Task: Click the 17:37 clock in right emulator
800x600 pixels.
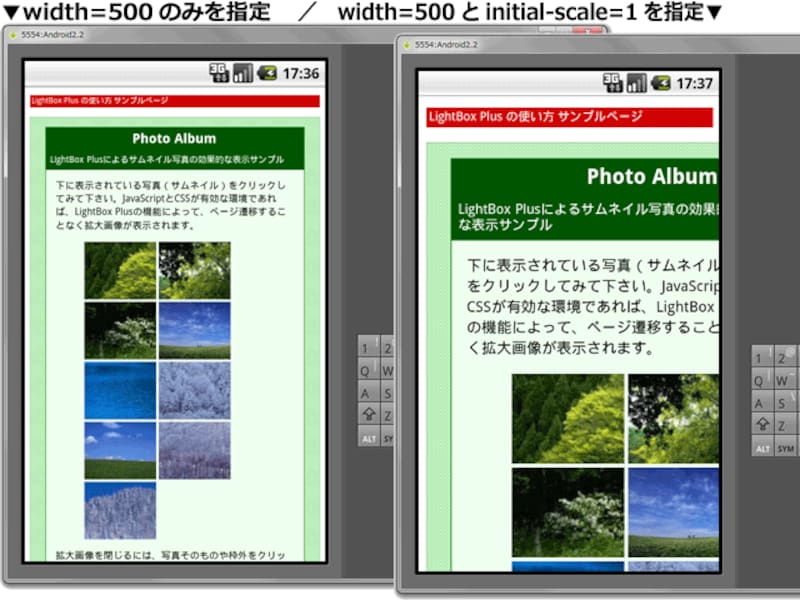Action: (x=694, y=83)
